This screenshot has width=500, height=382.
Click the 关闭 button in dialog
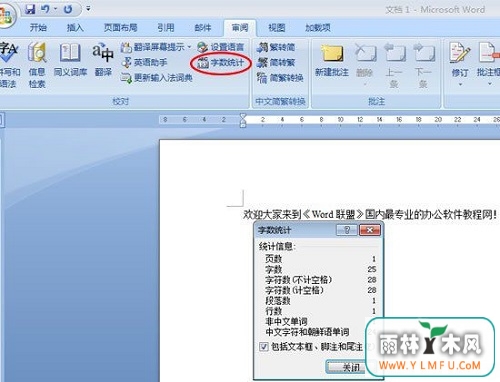[x=351, y=367]
